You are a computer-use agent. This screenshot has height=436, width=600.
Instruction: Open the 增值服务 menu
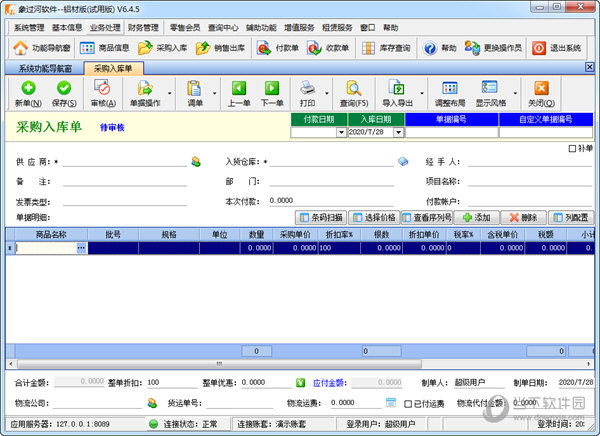pos(299,28)
